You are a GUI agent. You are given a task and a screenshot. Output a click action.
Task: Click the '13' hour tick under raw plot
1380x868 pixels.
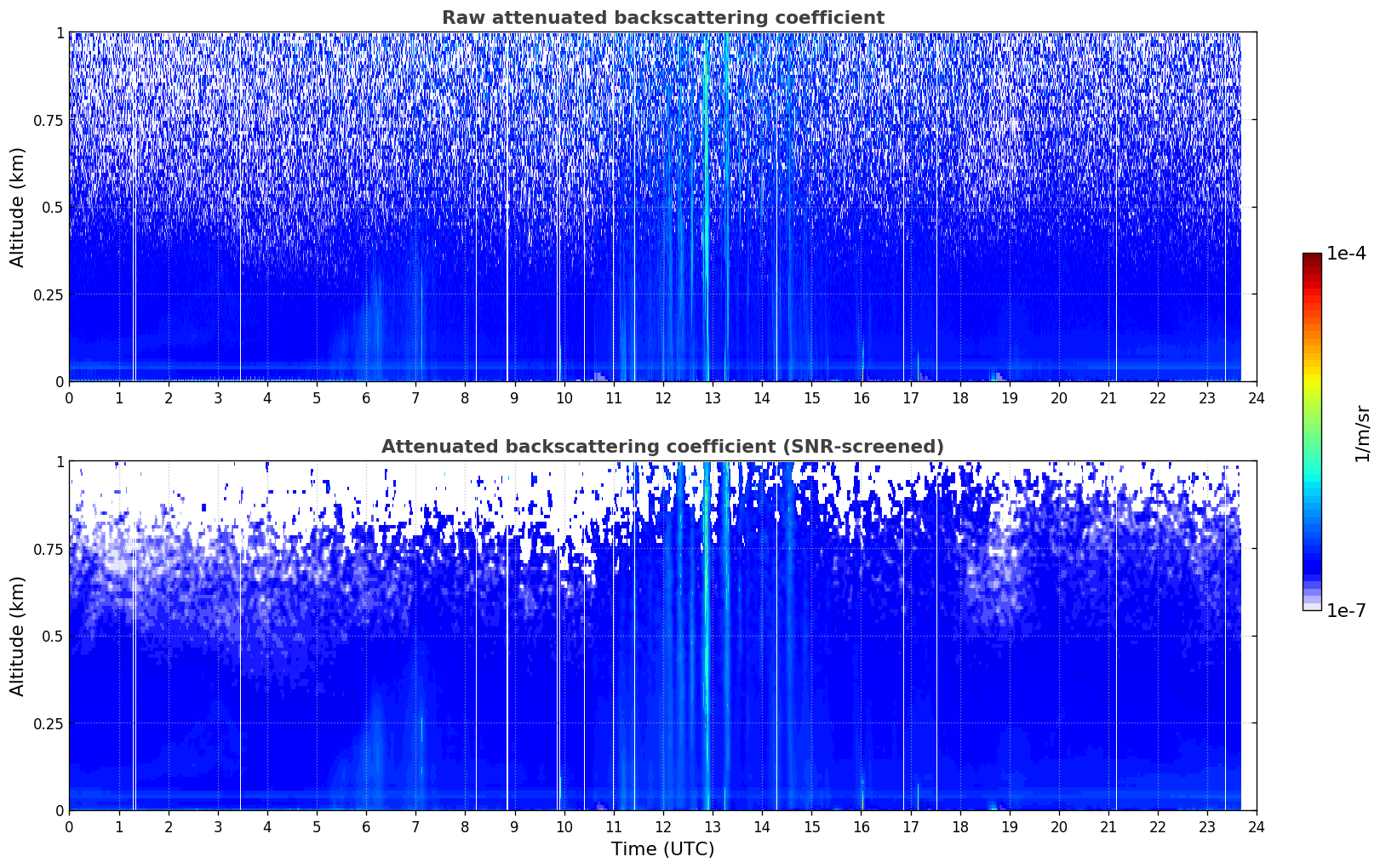(713, 397)
